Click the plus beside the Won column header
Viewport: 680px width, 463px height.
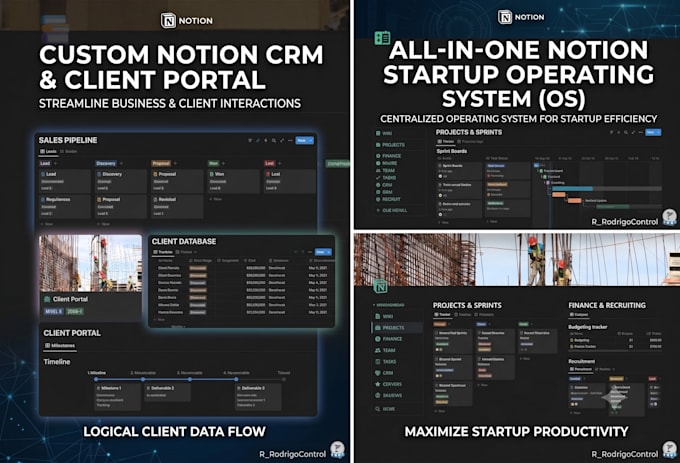pos(223,163)
